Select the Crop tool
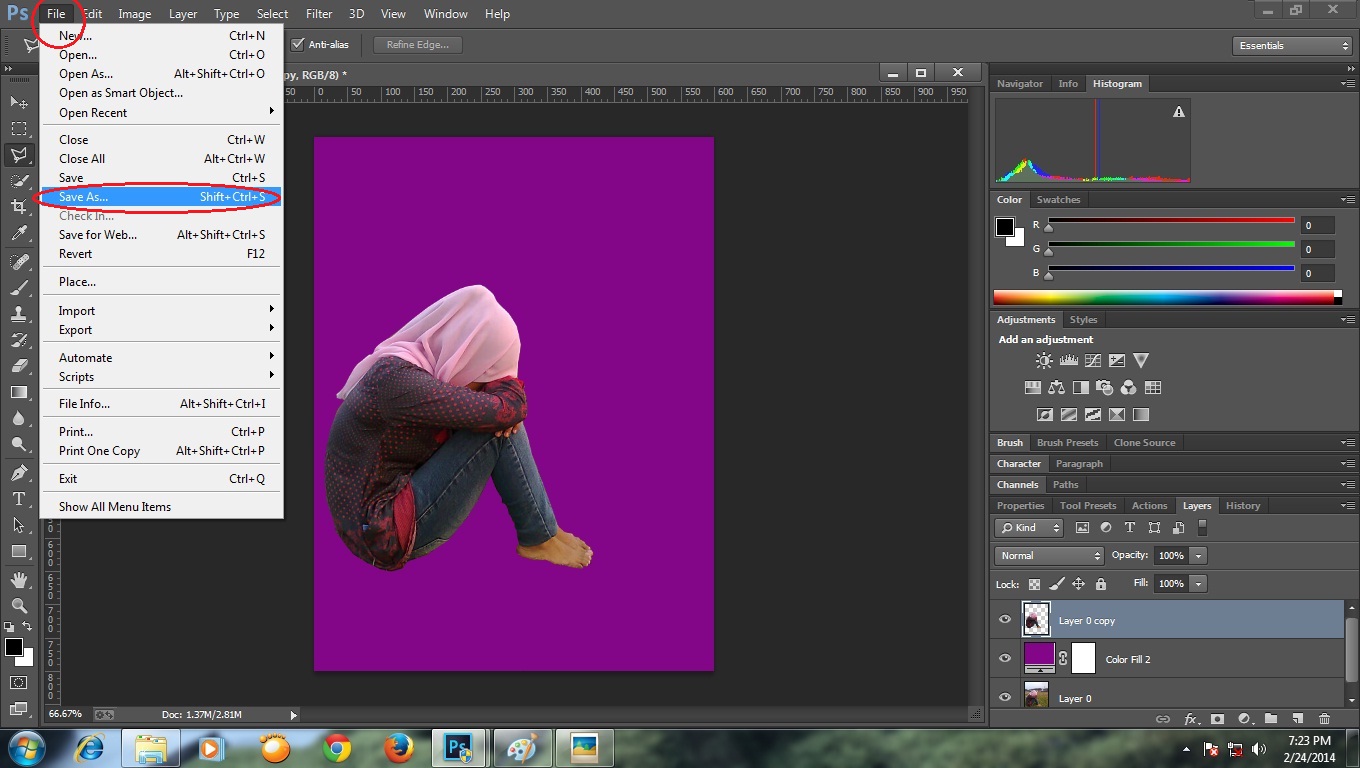 [x=19, y=207]
